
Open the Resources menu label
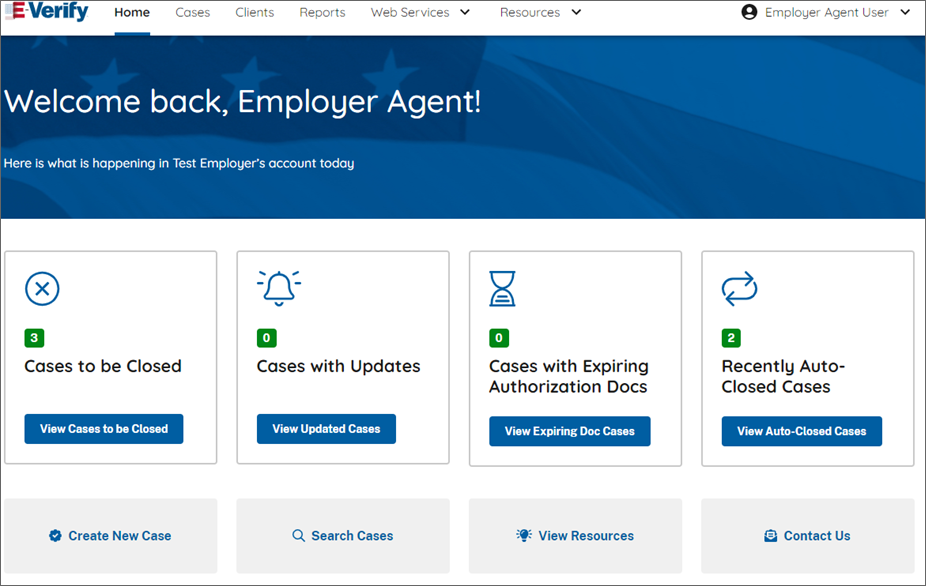[530, 12]
